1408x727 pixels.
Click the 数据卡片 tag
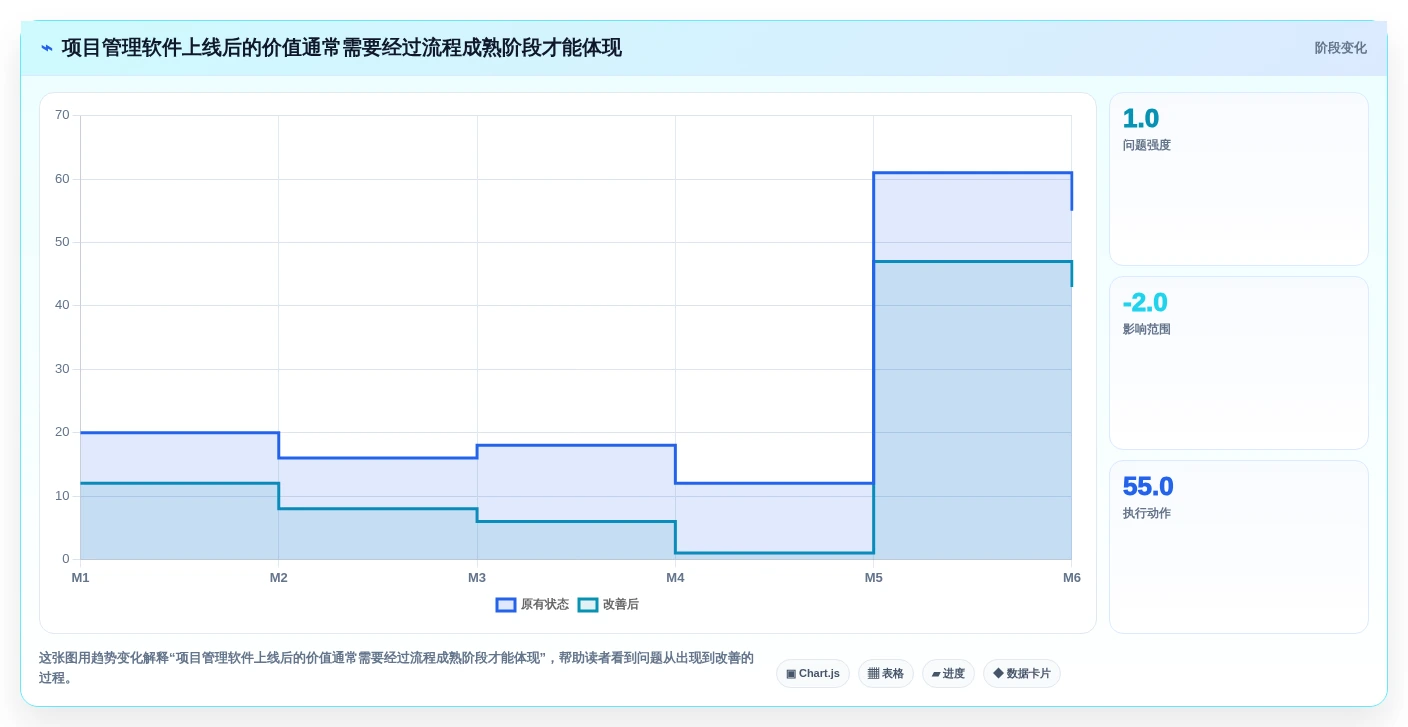(1022, 673)
